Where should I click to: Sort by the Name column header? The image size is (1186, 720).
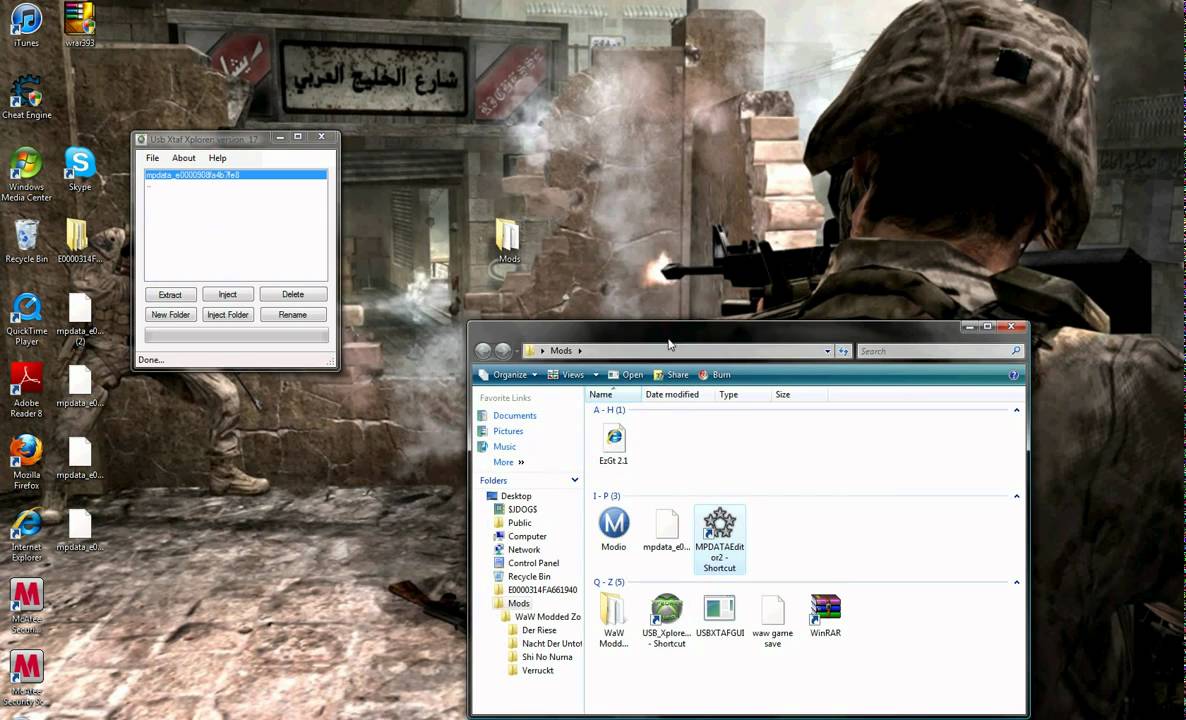click(x=613, y=394)
